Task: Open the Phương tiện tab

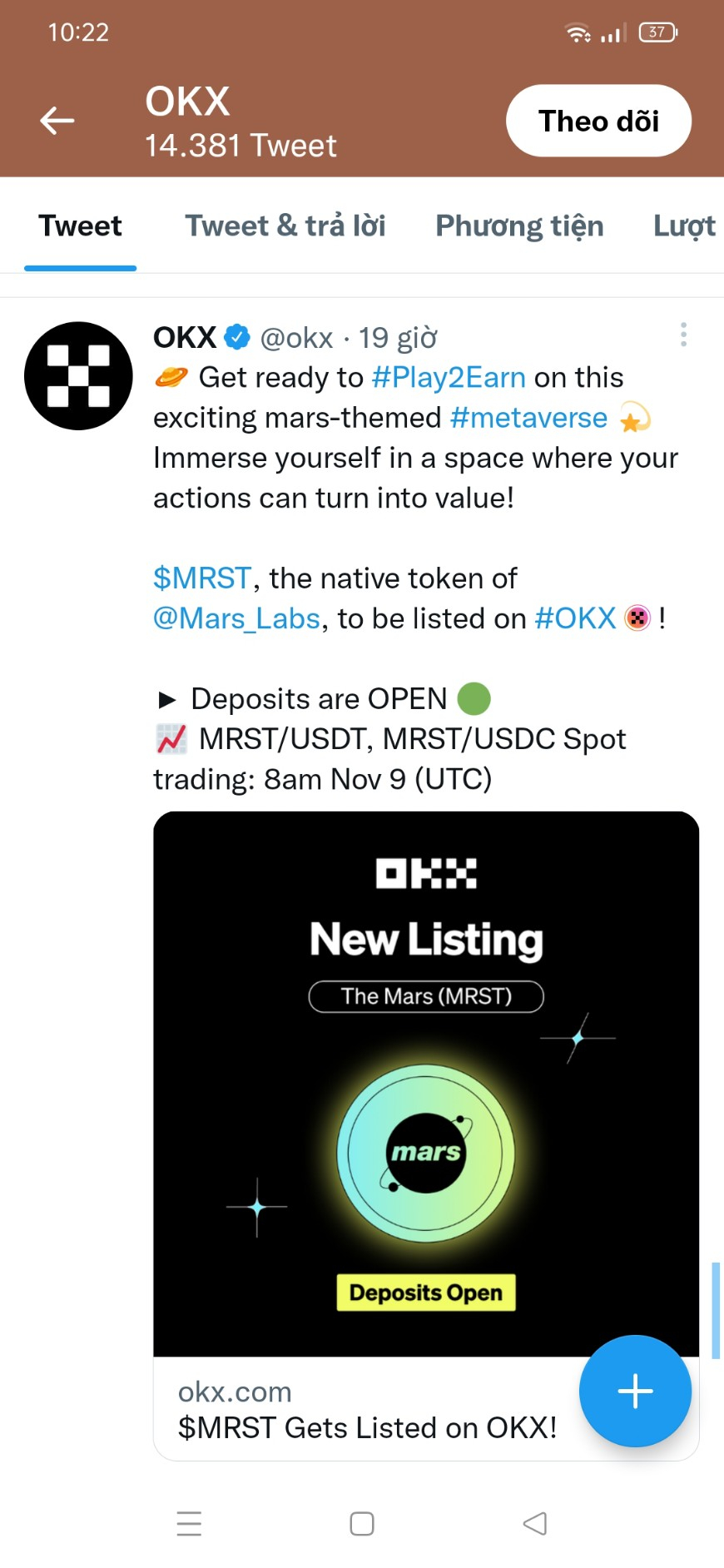Action: [x=519, y=226]
